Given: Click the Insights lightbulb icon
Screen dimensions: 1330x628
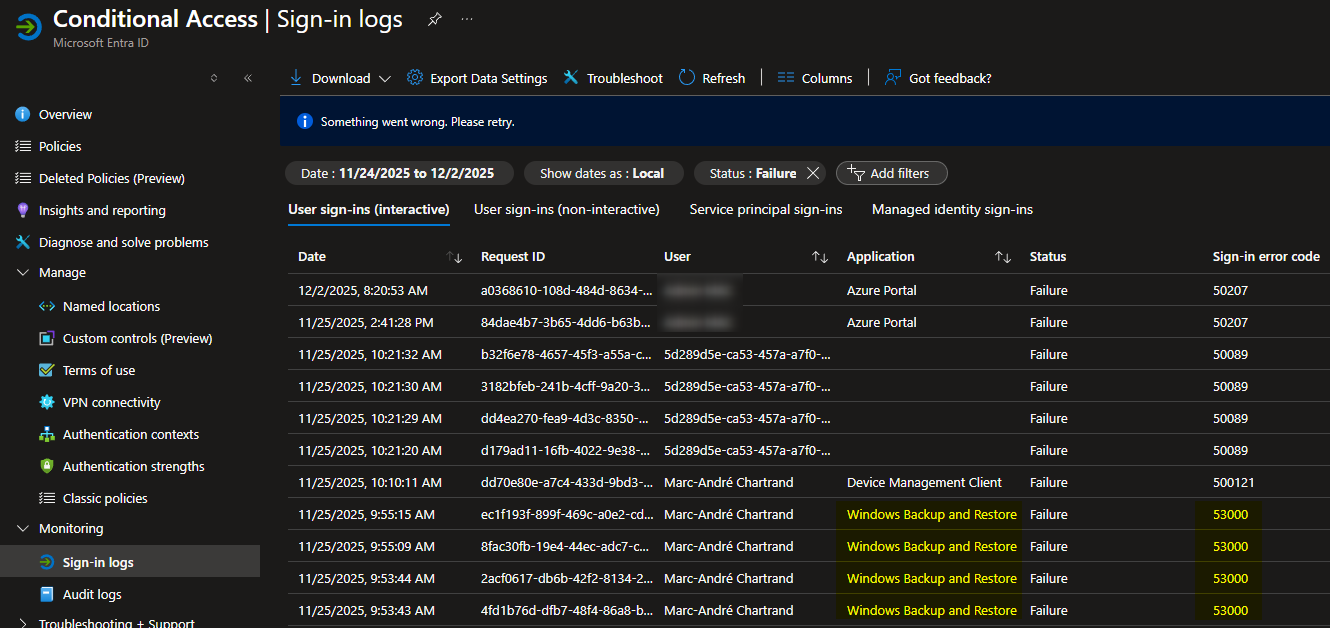Looking at the screenshot, I should click(x=23, y=210).
